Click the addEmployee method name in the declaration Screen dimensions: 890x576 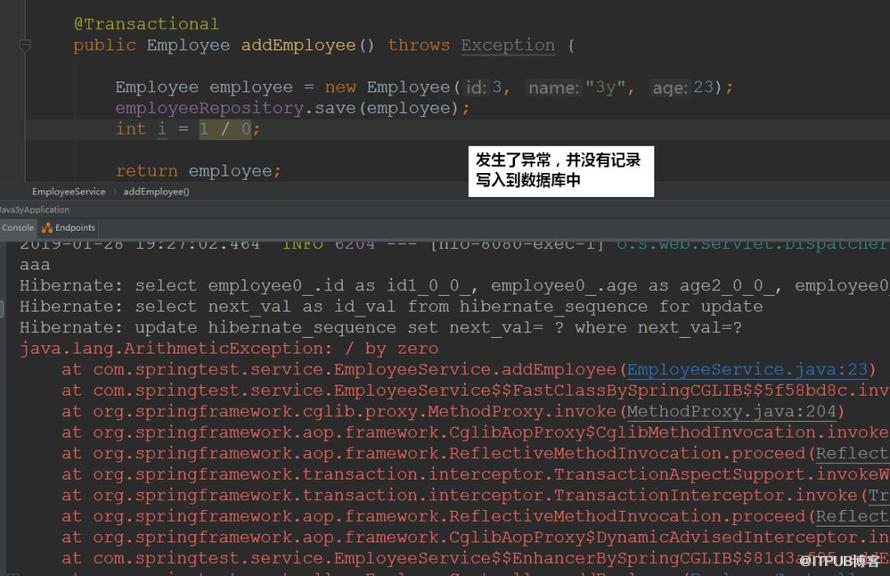(299, 45)
